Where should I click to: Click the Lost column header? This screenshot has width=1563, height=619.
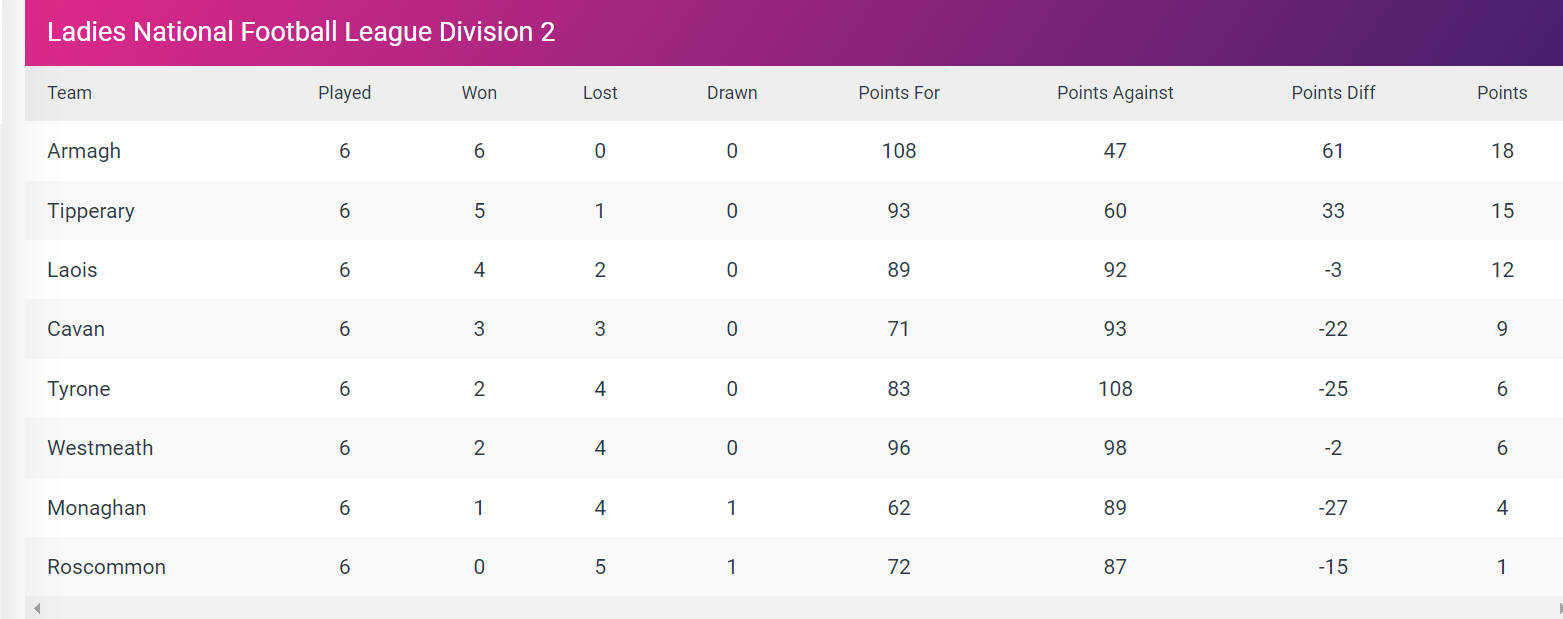pos(600,93)
